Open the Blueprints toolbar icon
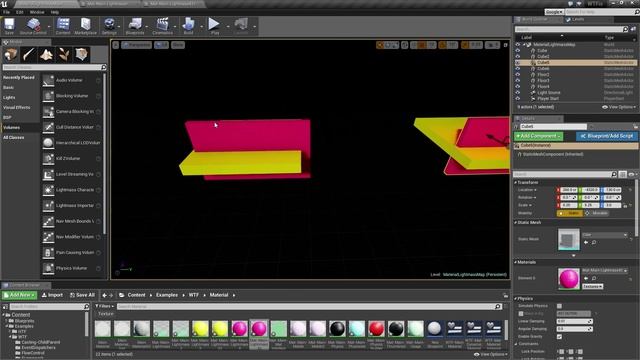Screen dimensions: 640x360 pyautogui.click(x=135, y=26)
